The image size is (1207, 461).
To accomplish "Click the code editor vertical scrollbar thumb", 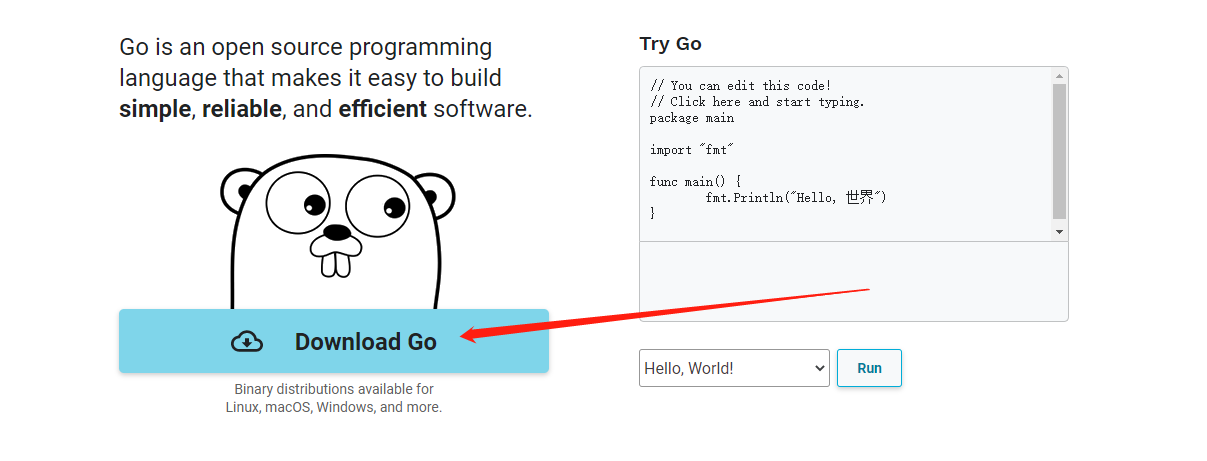I will [x=1060, y=151].
